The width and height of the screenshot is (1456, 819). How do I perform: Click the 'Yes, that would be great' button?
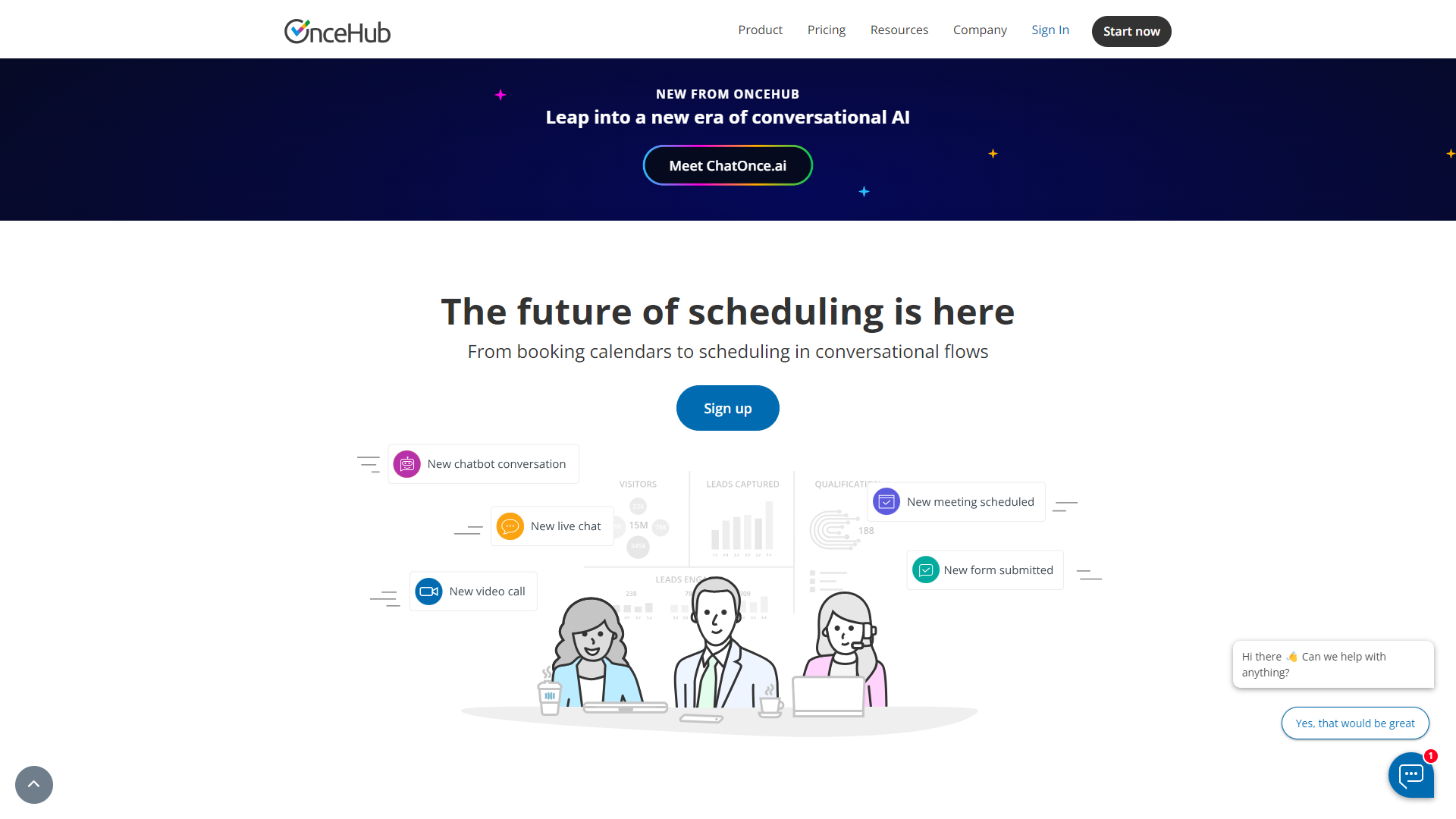pos(1355,723)
